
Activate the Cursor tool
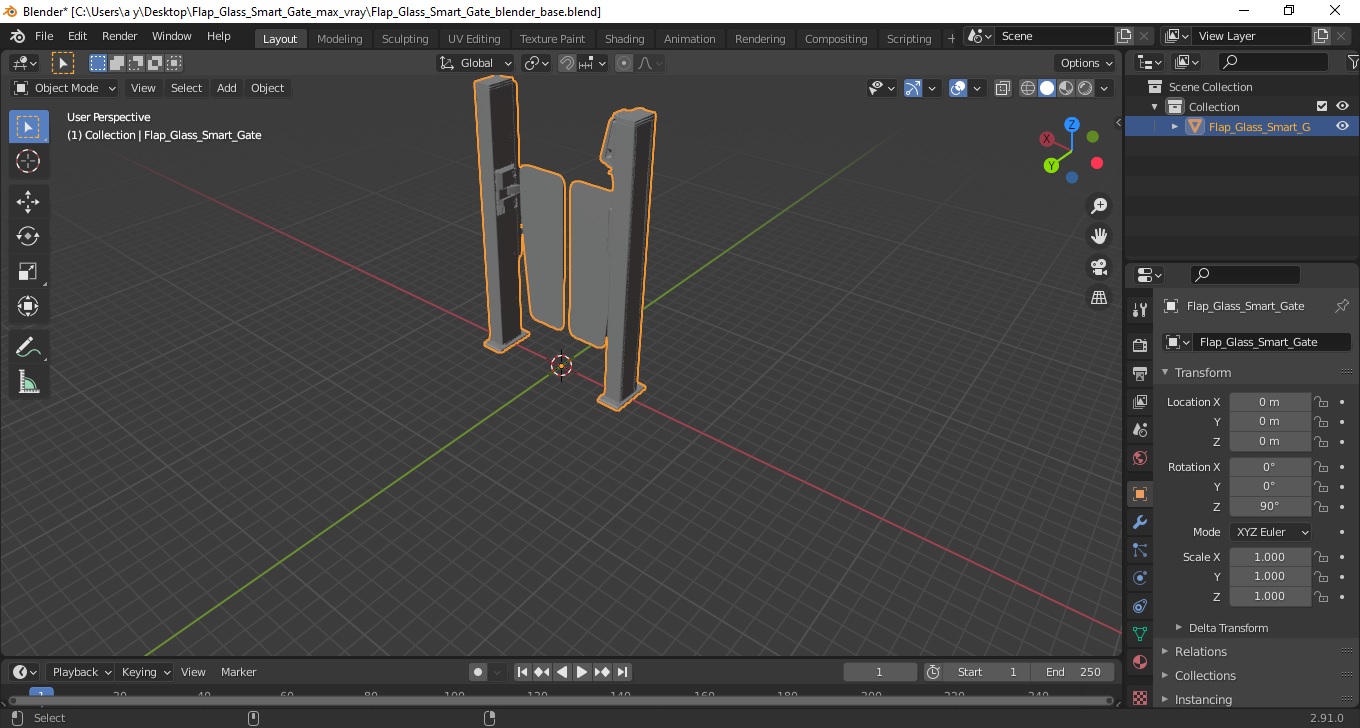point(28,161)
